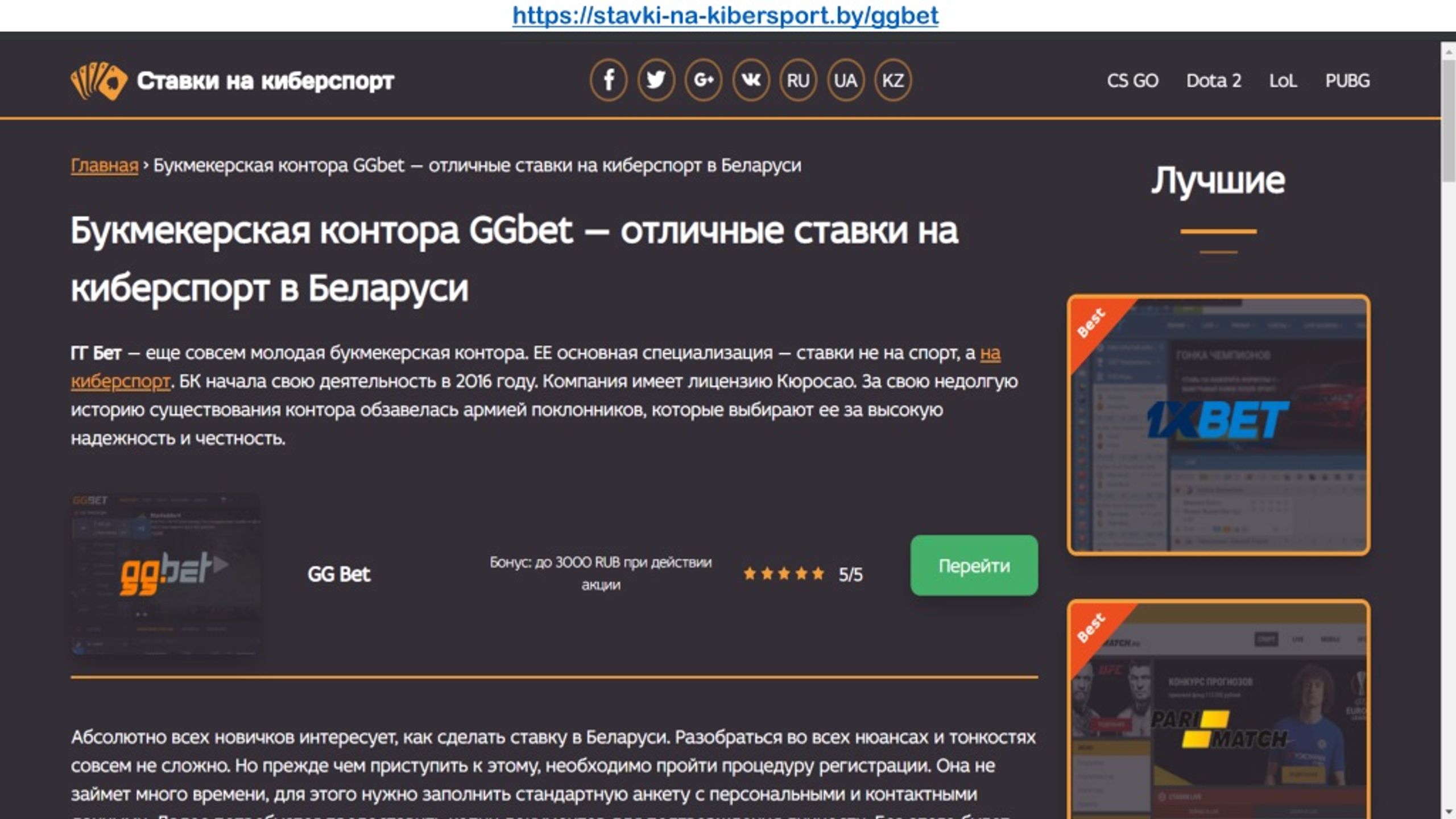Open the CS GO menu item
This screenshot has width=1456, height=819.
1132,81
